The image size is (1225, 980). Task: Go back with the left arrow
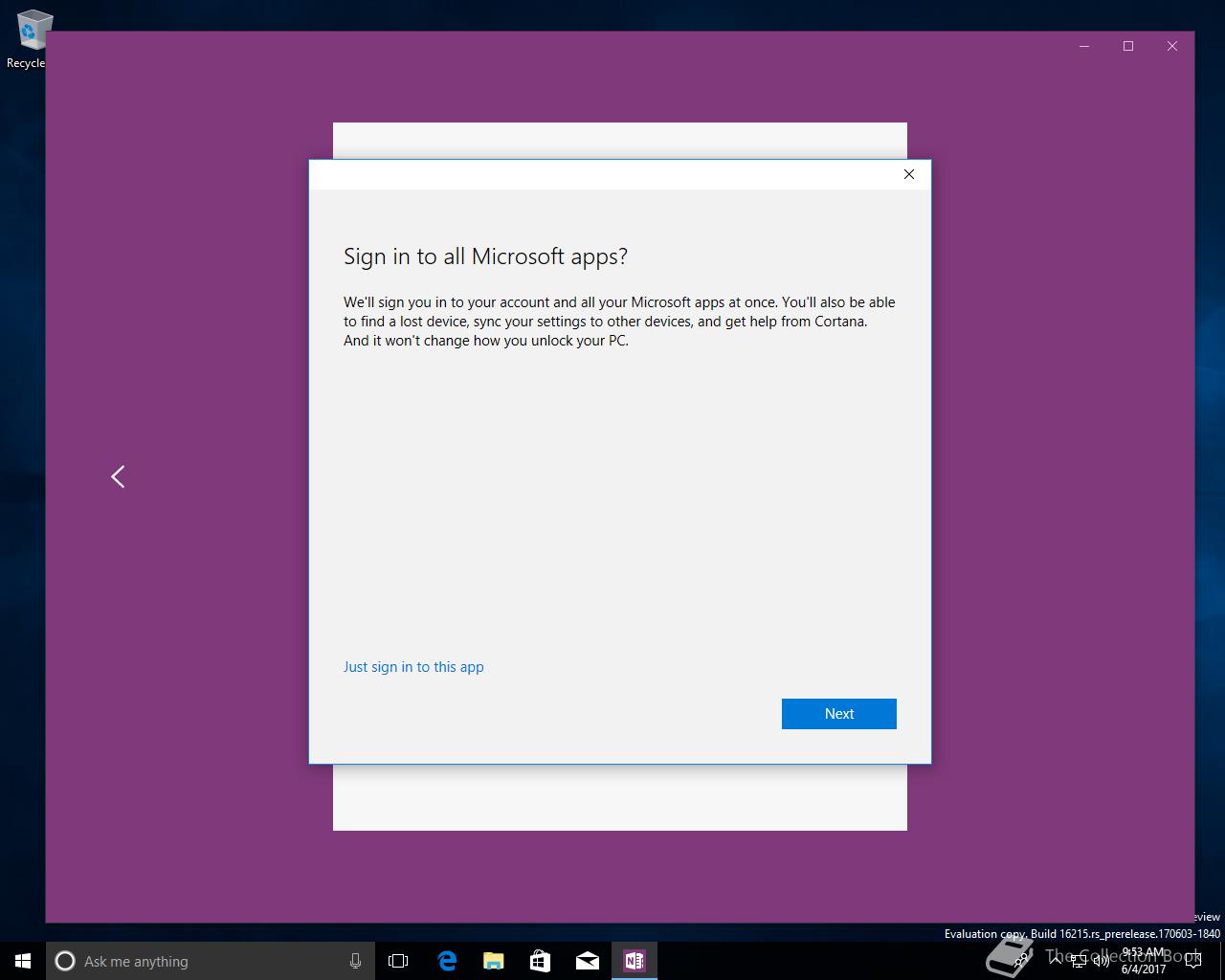tap(118, 477)
